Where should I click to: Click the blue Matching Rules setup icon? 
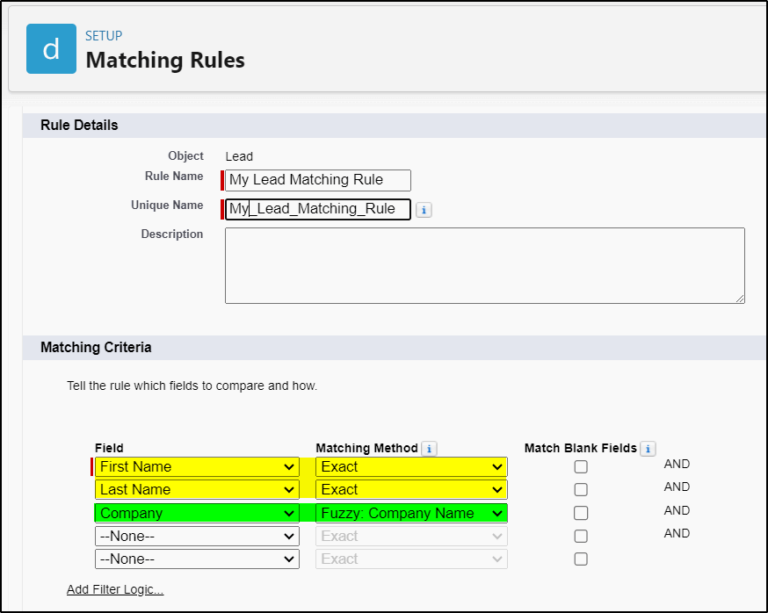tap(51, 49)
